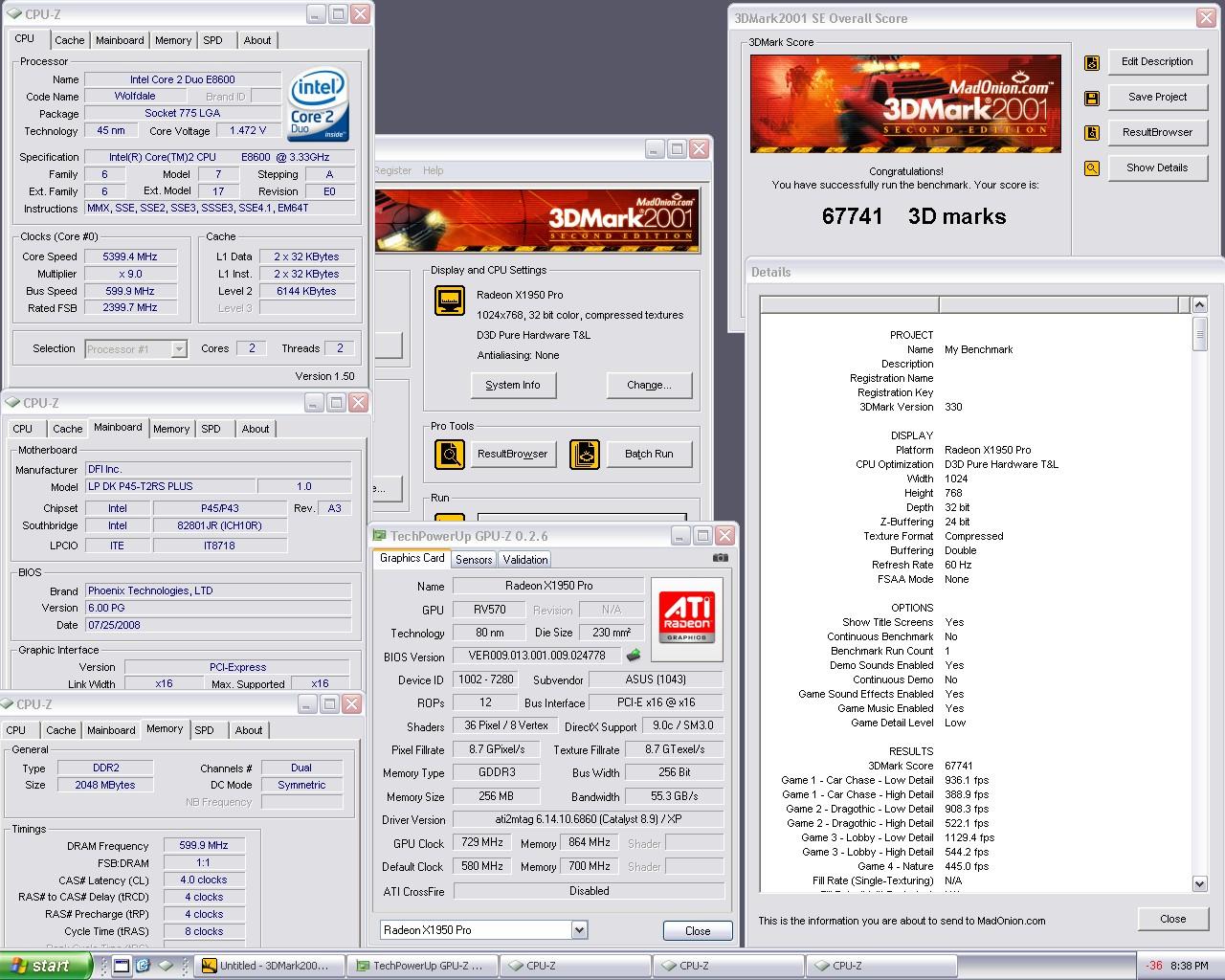The width and height of the screenshot is (1225, 980).
Task: Click the Edit Description icon in 3DMark score window
Action: pos(1092,62)
